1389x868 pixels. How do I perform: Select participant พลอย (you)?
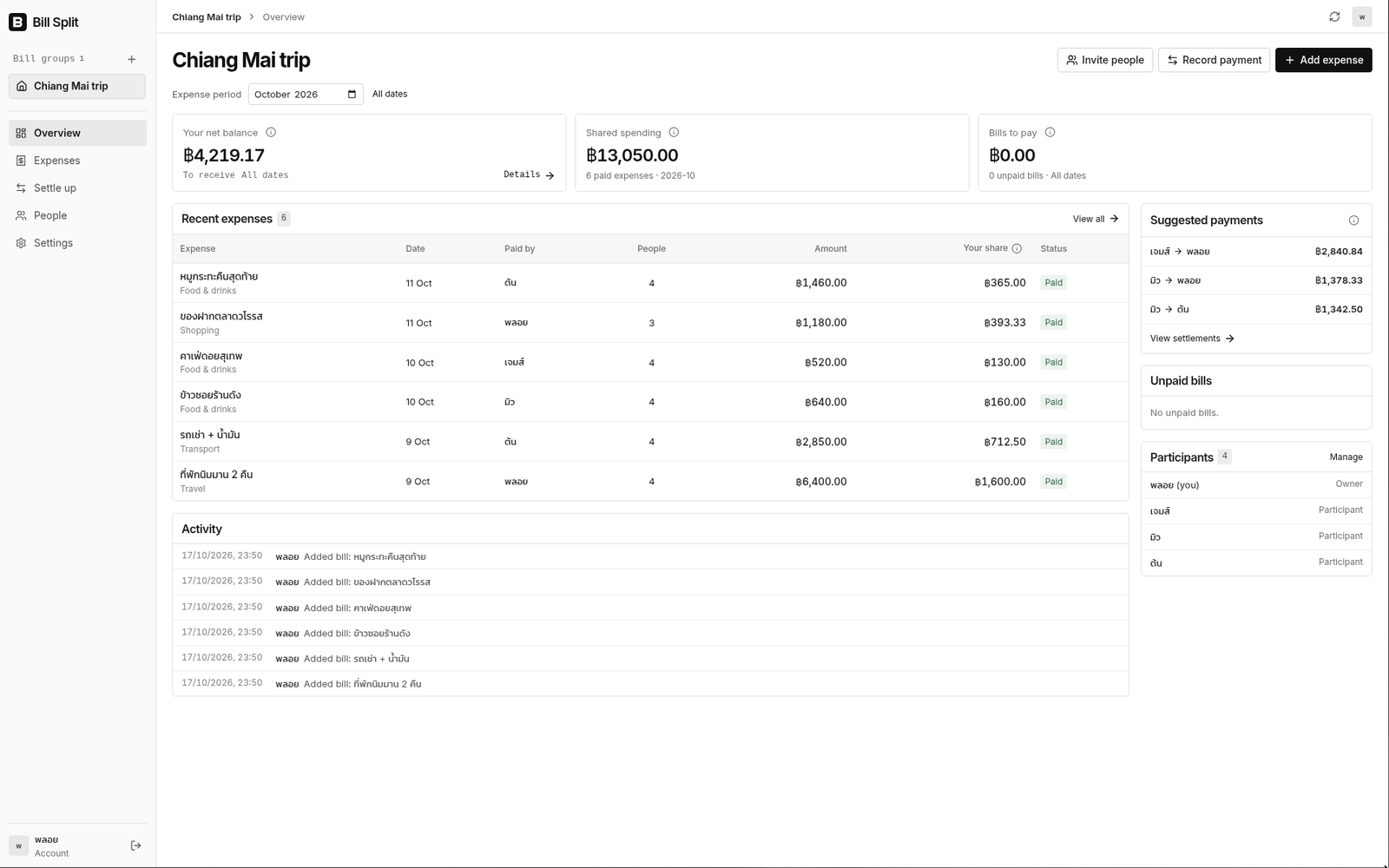click(x=1256, y=484)
